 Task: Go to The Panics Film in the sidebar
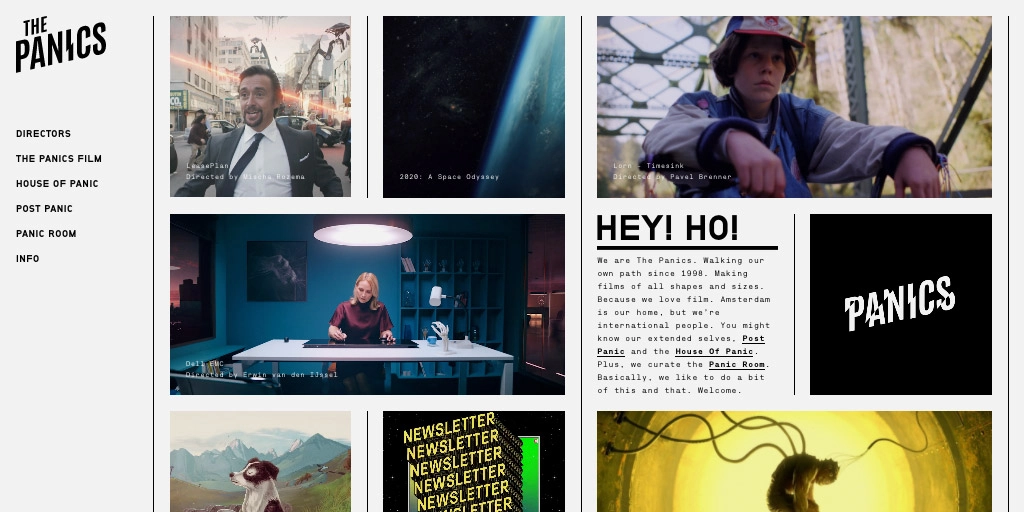[58, 159]
